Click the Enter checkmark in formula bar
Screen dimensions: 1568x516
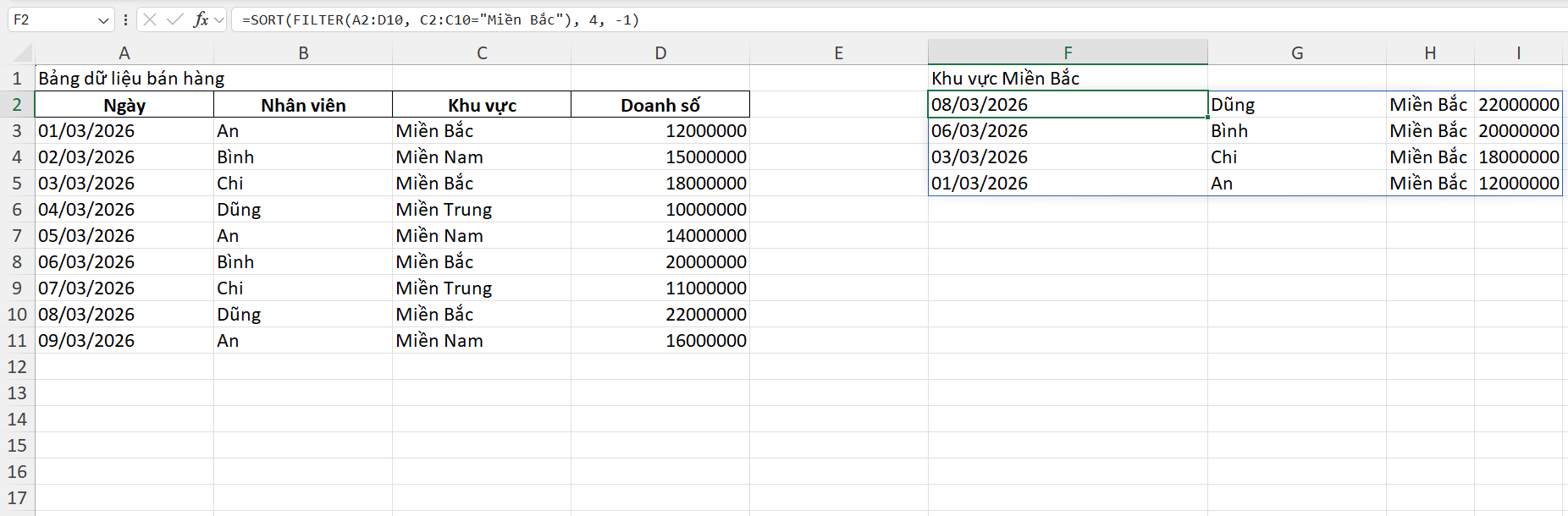174,19
